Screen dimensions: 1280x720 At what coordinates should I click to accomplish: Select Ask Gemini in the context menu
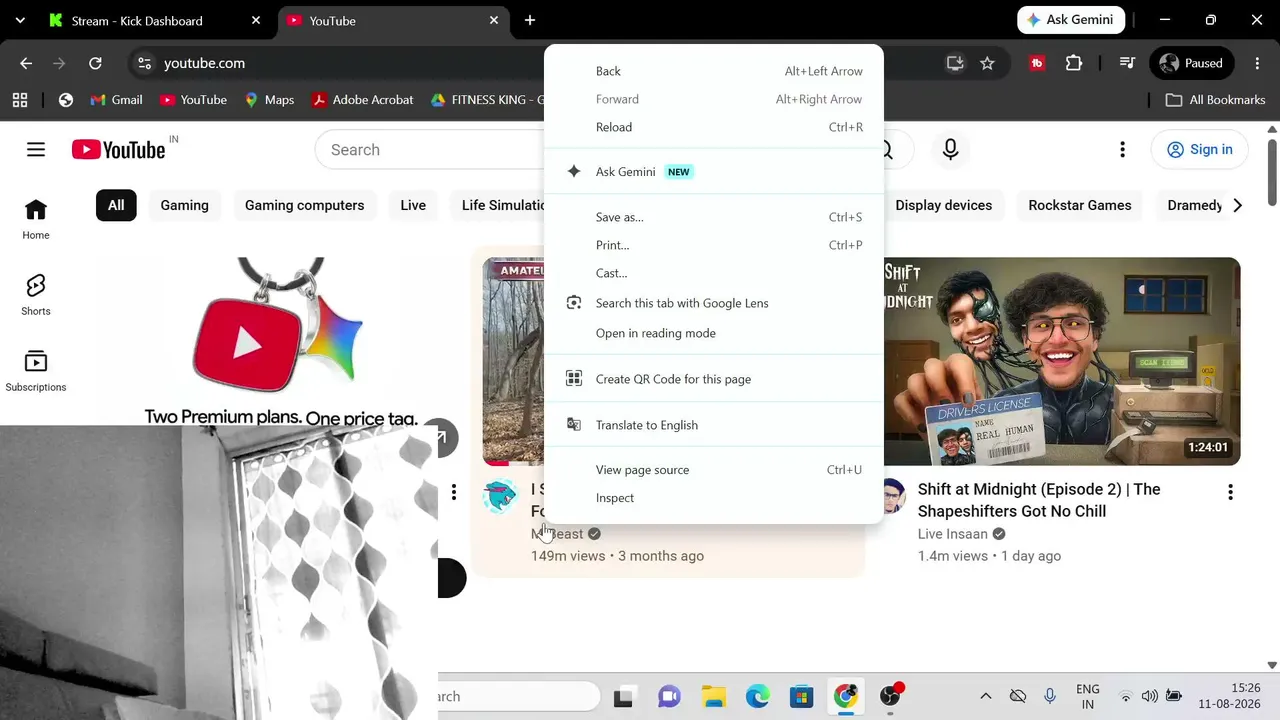(714, 172)
